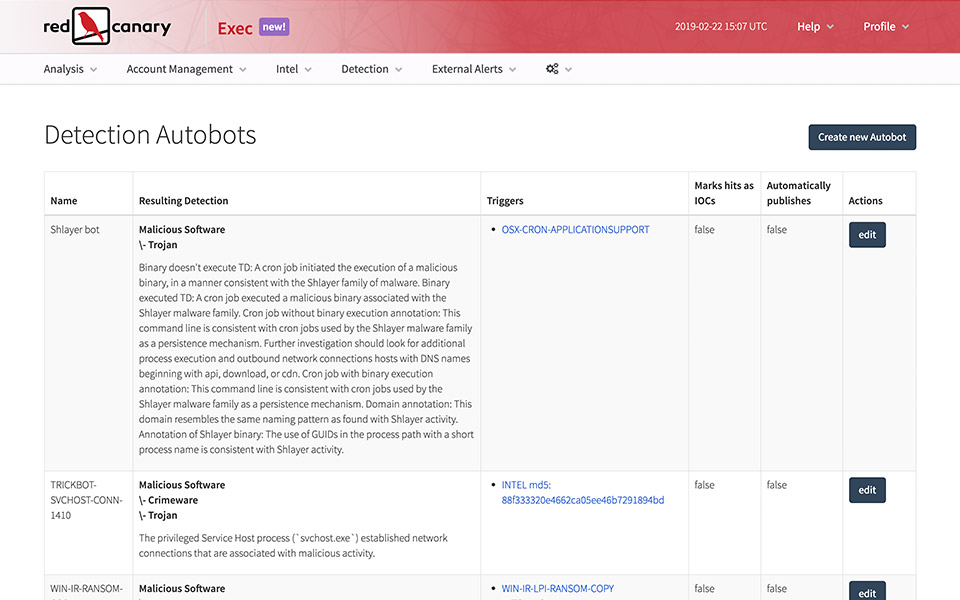Viewport: 960px width, 600px height.
Task: Open OSX-CRON-APPLICATIONSUPPORT trigger link
Action: 575,230
